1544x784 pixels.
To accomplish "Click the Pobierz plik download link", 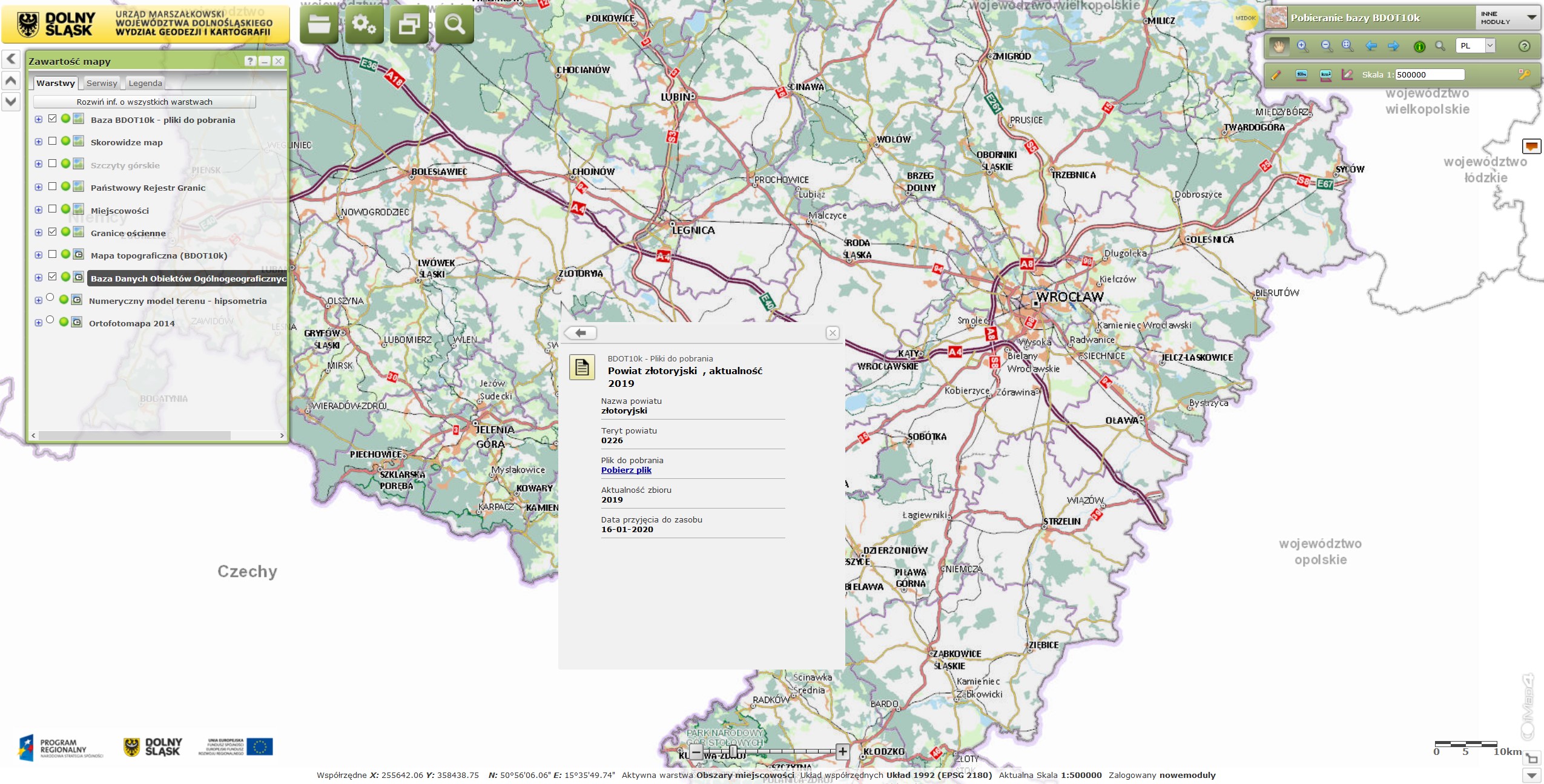I will 626,470.
